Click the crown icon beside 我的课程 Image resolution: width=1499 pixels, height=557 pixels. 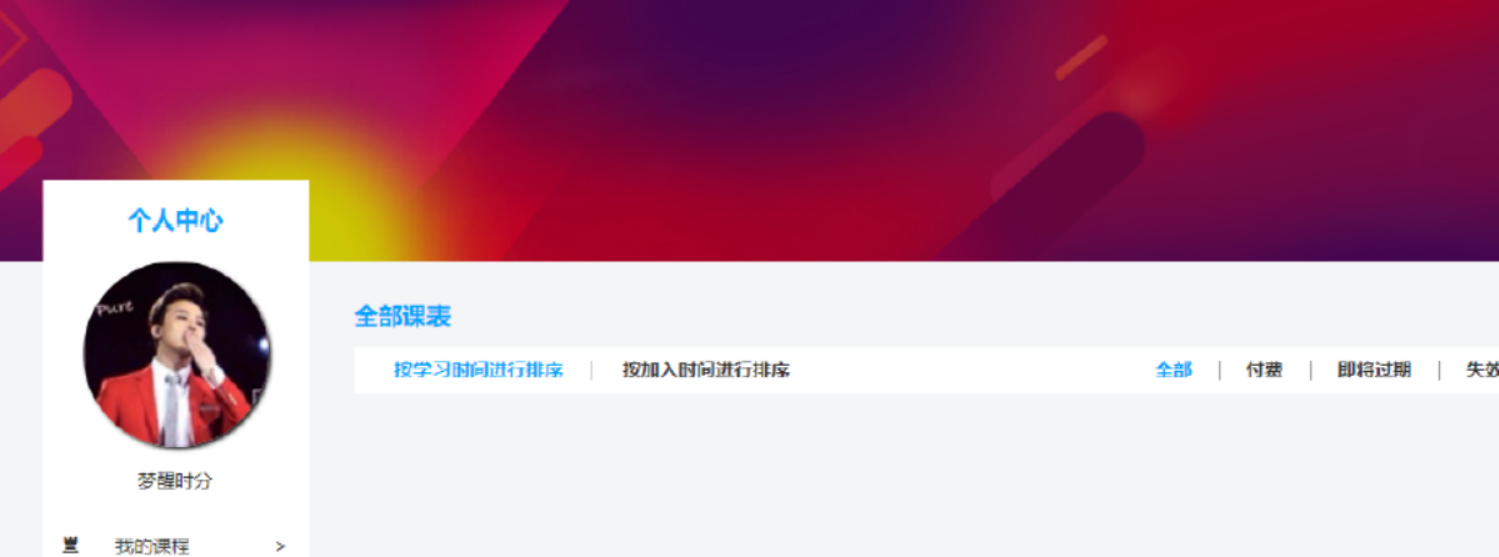[70, 545]
